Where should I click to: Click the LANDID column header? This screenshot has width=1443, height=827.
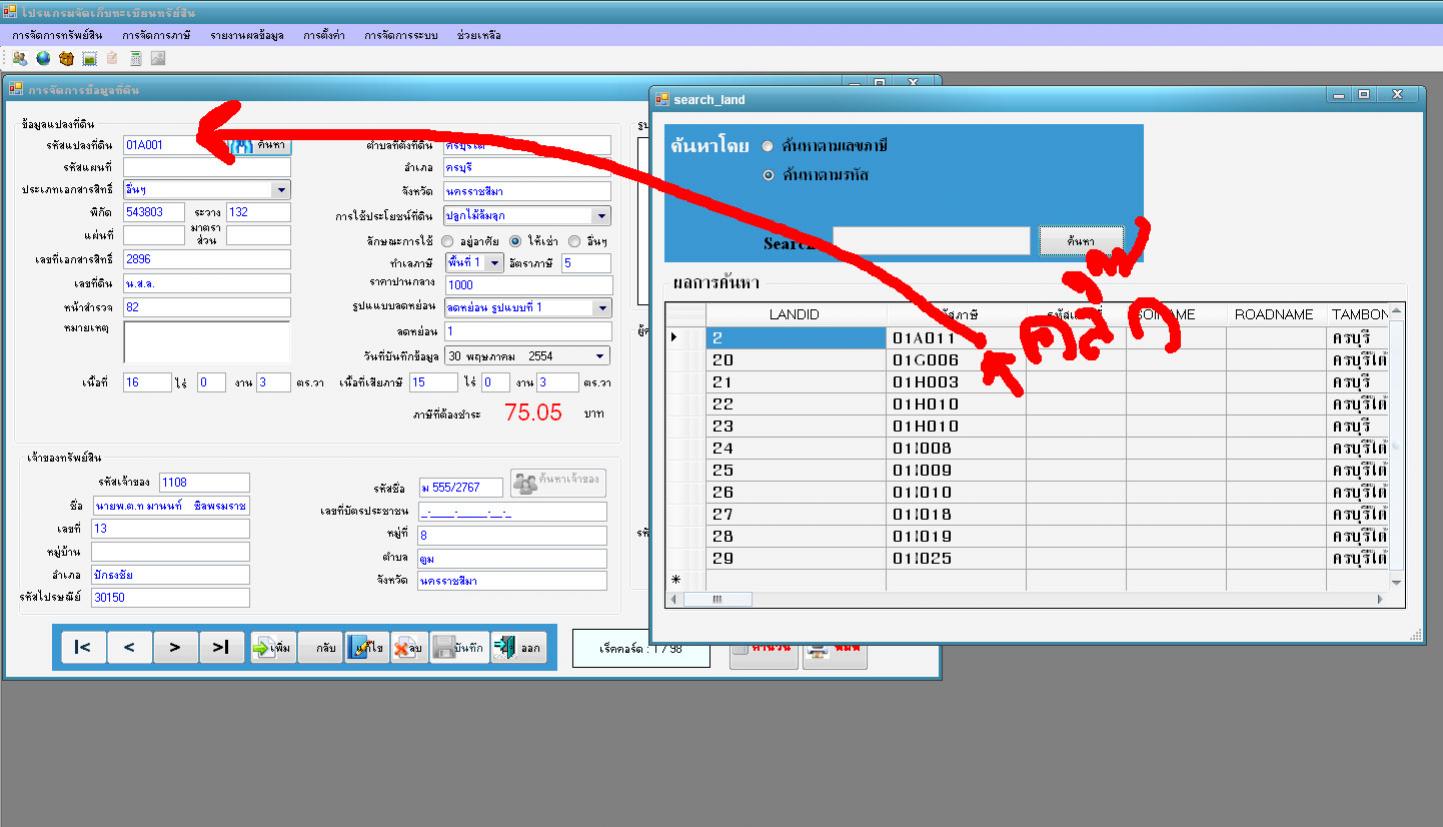click(795, 314)
